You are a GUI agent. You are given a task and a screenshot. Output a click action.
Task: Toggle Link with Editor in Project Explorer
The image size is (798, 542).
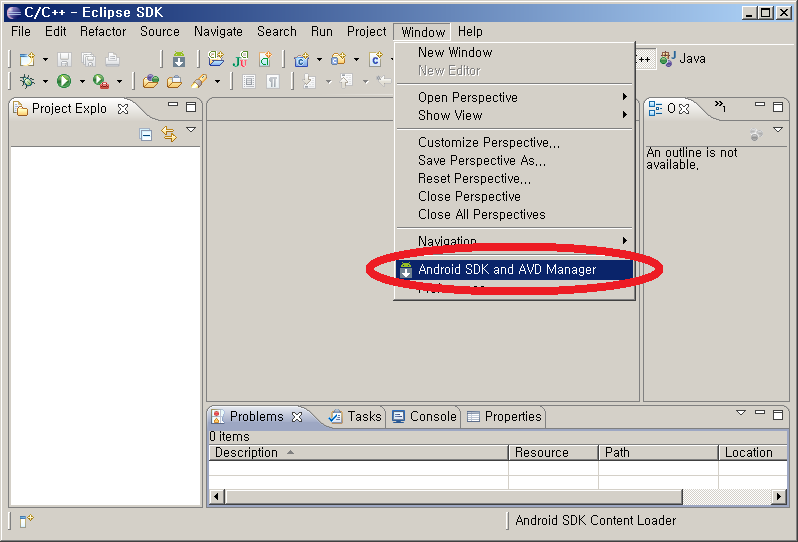click(x=169, y=134)
